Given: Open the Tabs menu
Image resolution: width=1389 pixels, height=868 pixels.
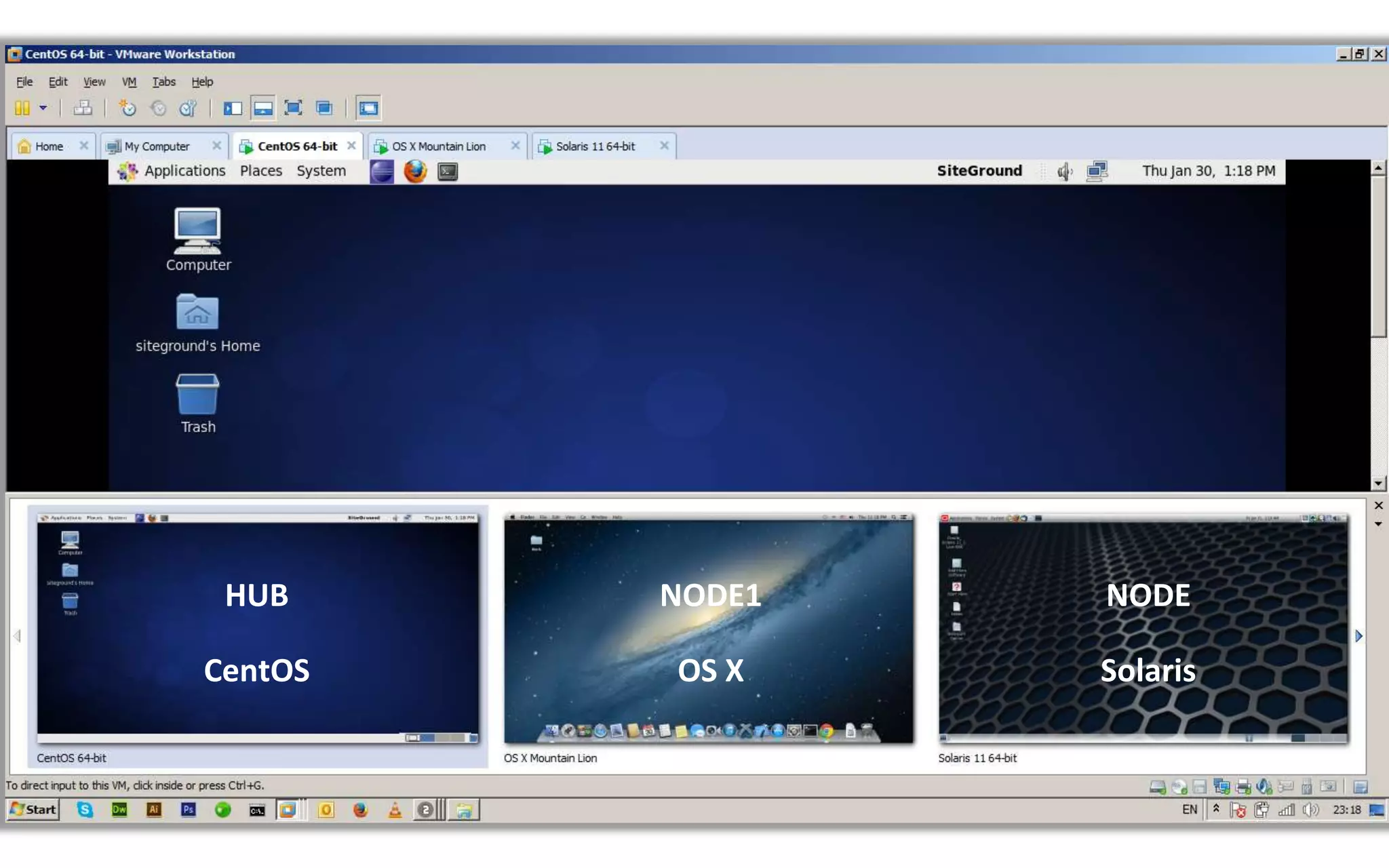Looking at the screenshot, I should [163, 81].
